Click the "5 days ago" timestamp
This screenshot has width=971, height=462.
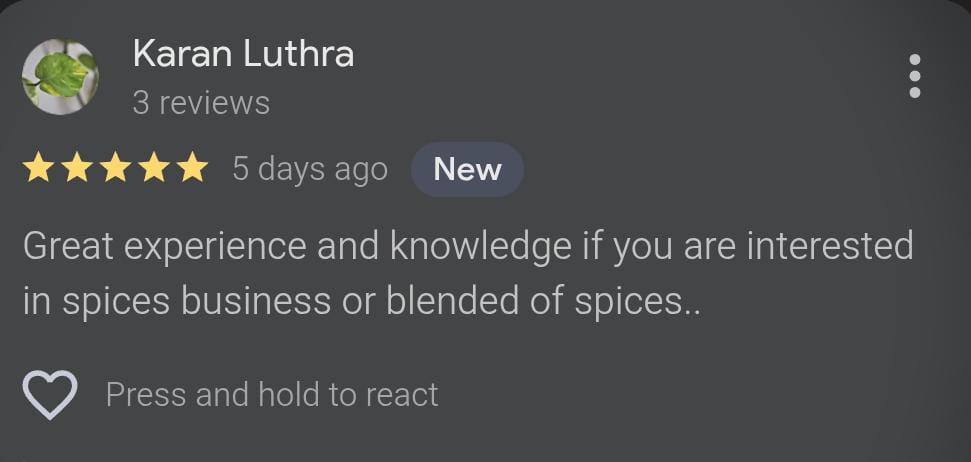click(x=310, y=169)
